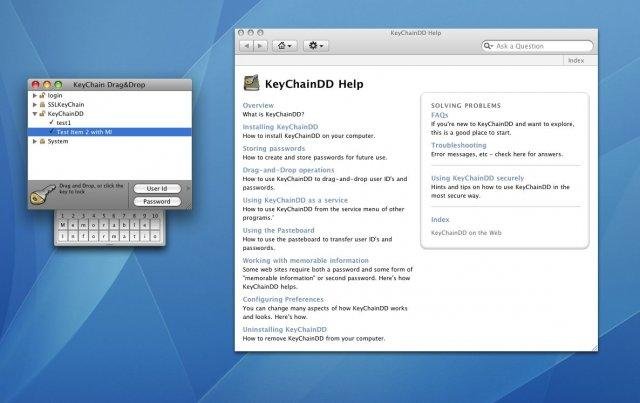Open Using KeyChainDD securely link
The image size is (640, 403).
pos(478,178)
